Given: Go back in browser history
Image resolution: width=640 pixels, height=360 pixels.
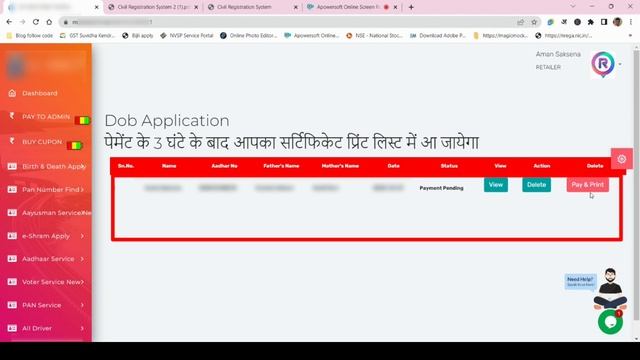Looking at the screenshot, I should [x=9, y=22].
